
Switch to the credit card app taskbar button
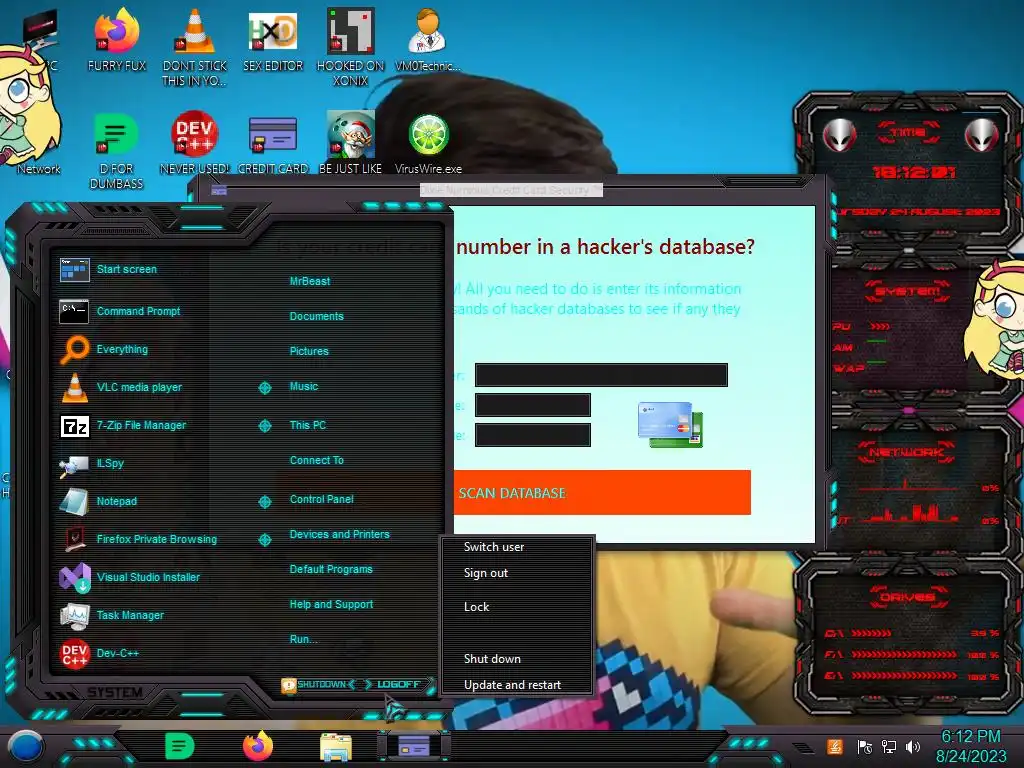click(413, 746)
